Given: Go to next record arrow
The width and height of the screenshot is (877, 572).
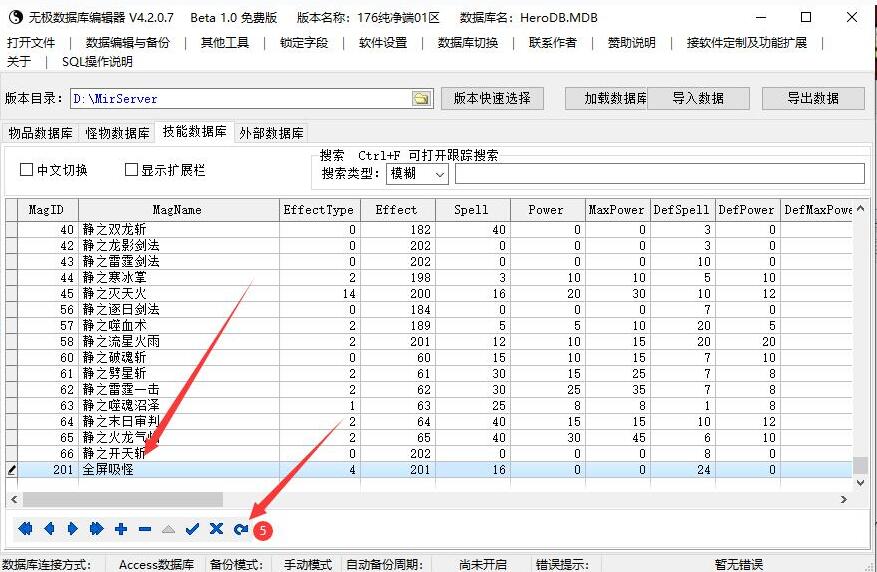Looking at the screenshot, I should [73, 528].
